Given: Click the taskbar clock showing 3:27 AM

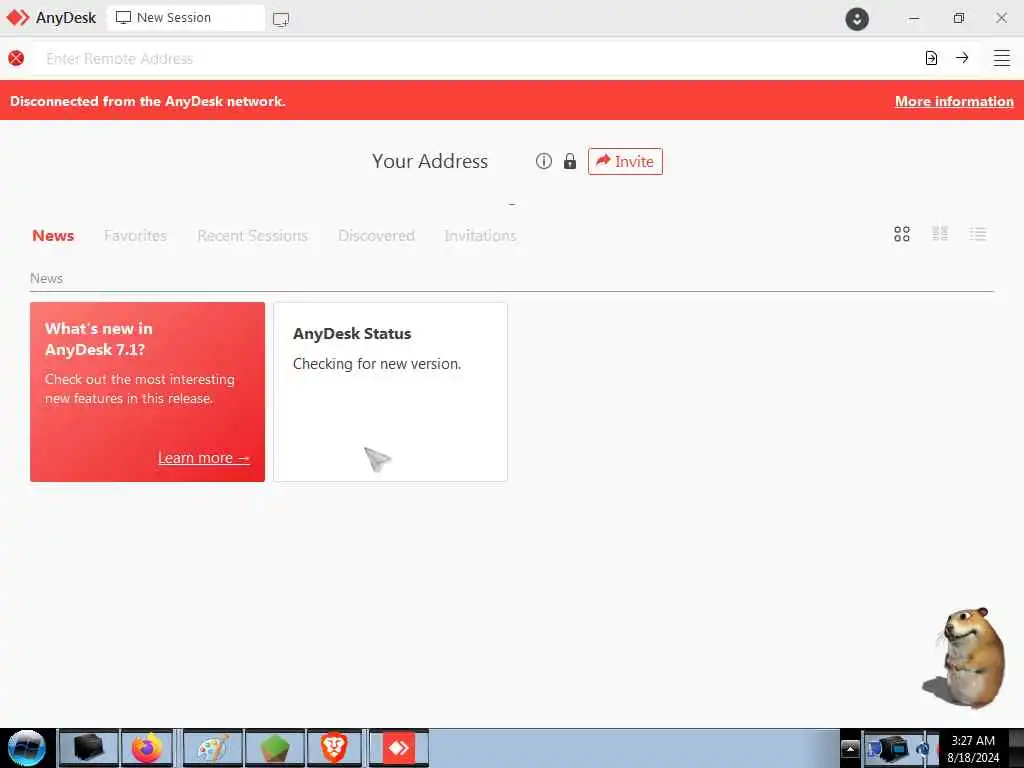Looking at the screenshot, I should click(973, 749).
